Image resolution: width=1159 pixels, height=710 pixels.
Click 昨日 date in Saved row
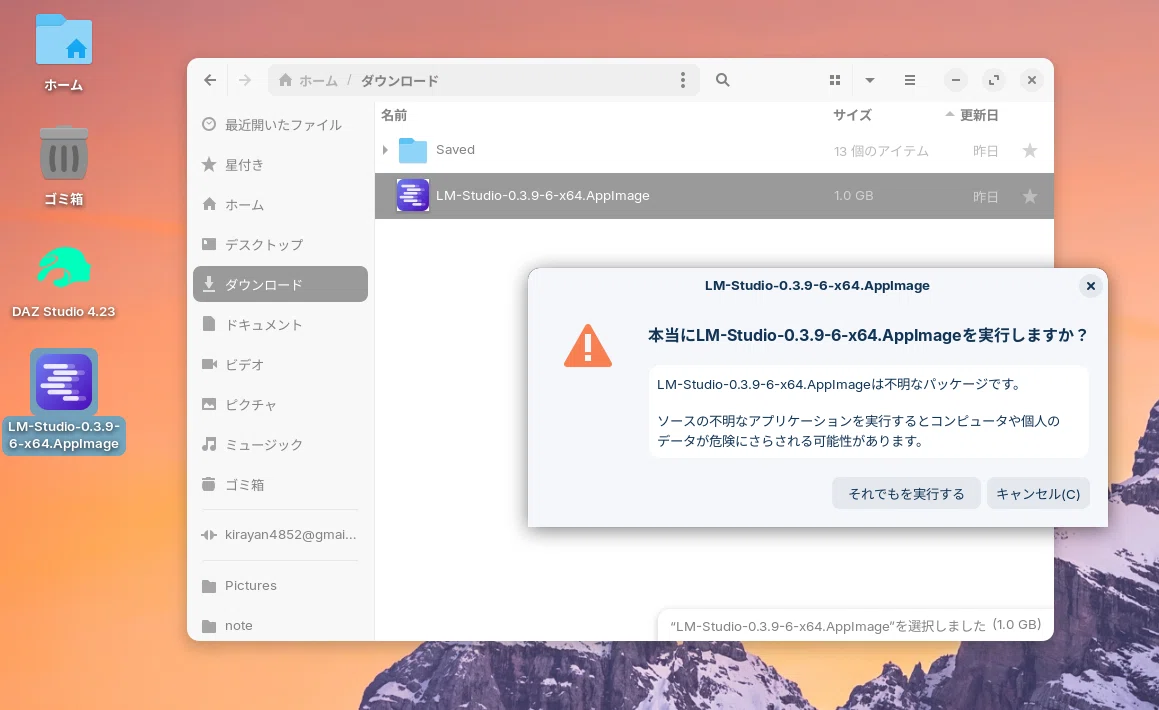(x=985, y=151)
